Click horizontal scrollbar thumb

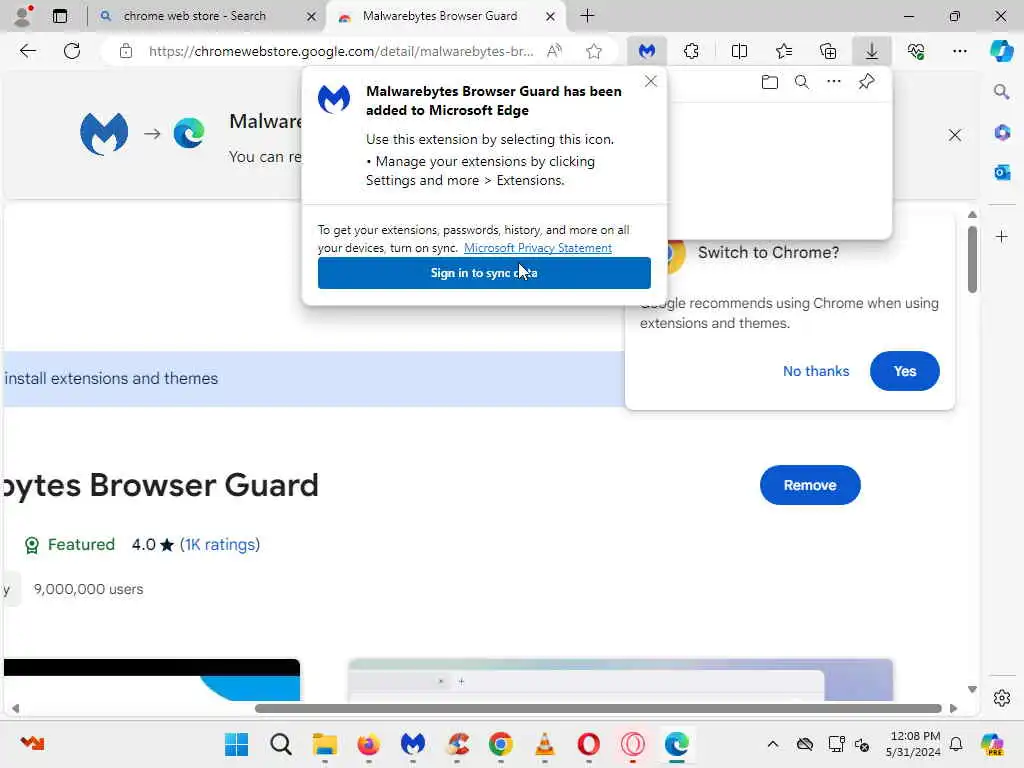(x=598, y=709)
